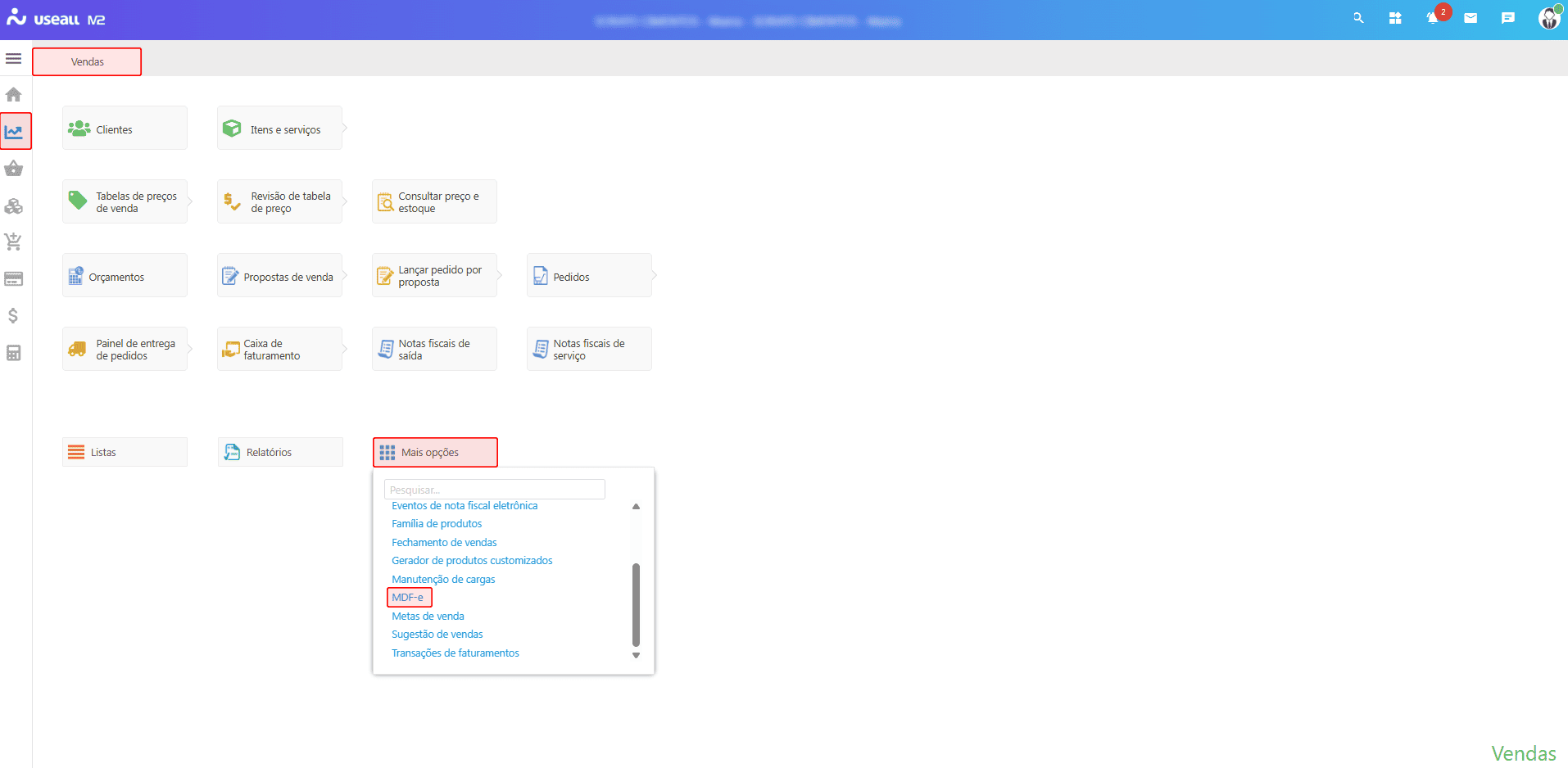Open the mail envelope icon

1471,18
